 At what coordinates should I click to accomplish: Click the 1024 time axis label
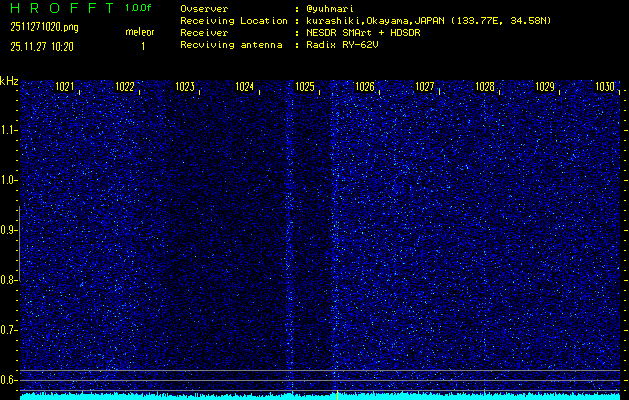click(x=244, y=87)
